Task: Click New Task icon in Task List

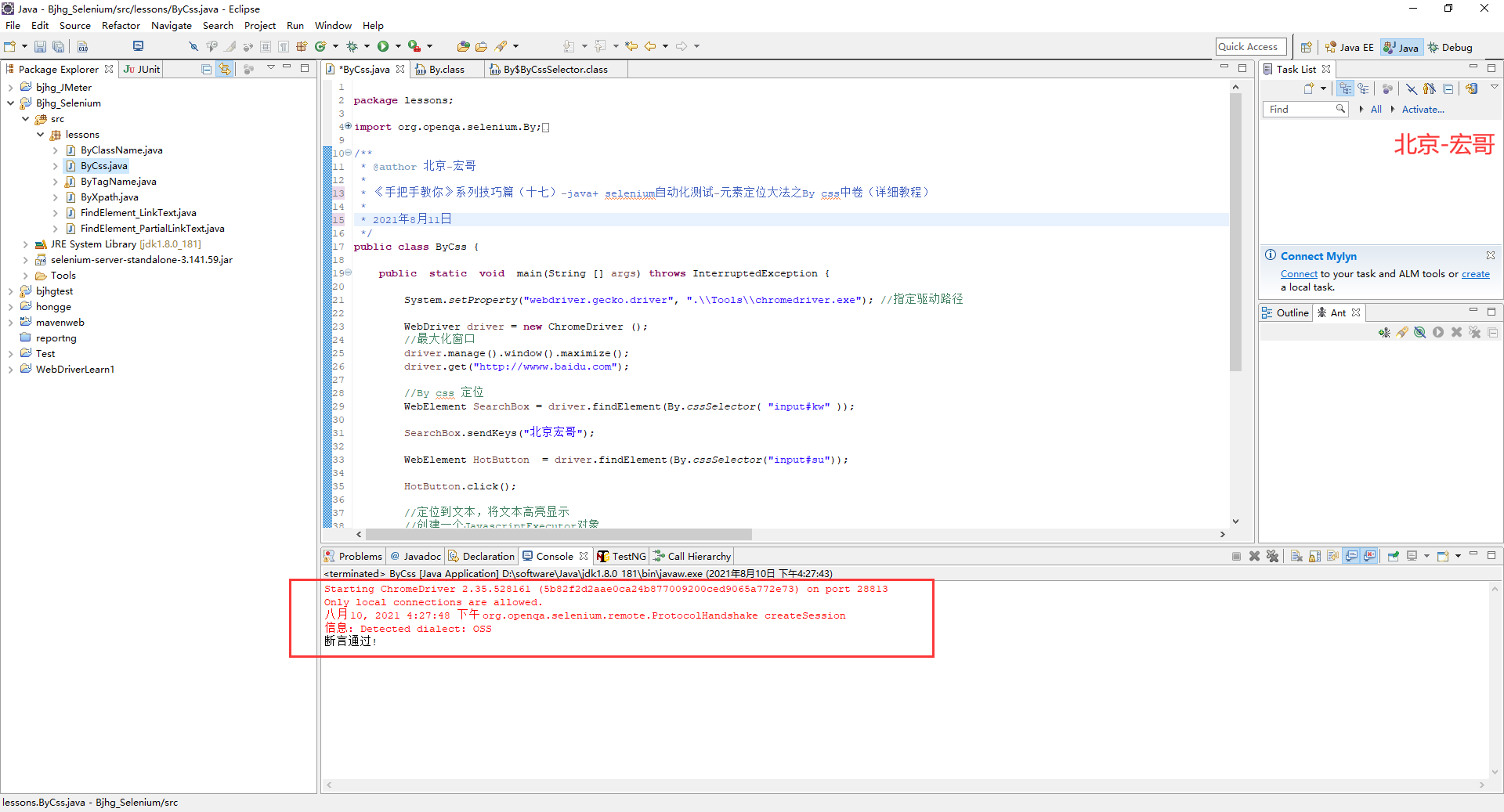Action: point(1309,89)
